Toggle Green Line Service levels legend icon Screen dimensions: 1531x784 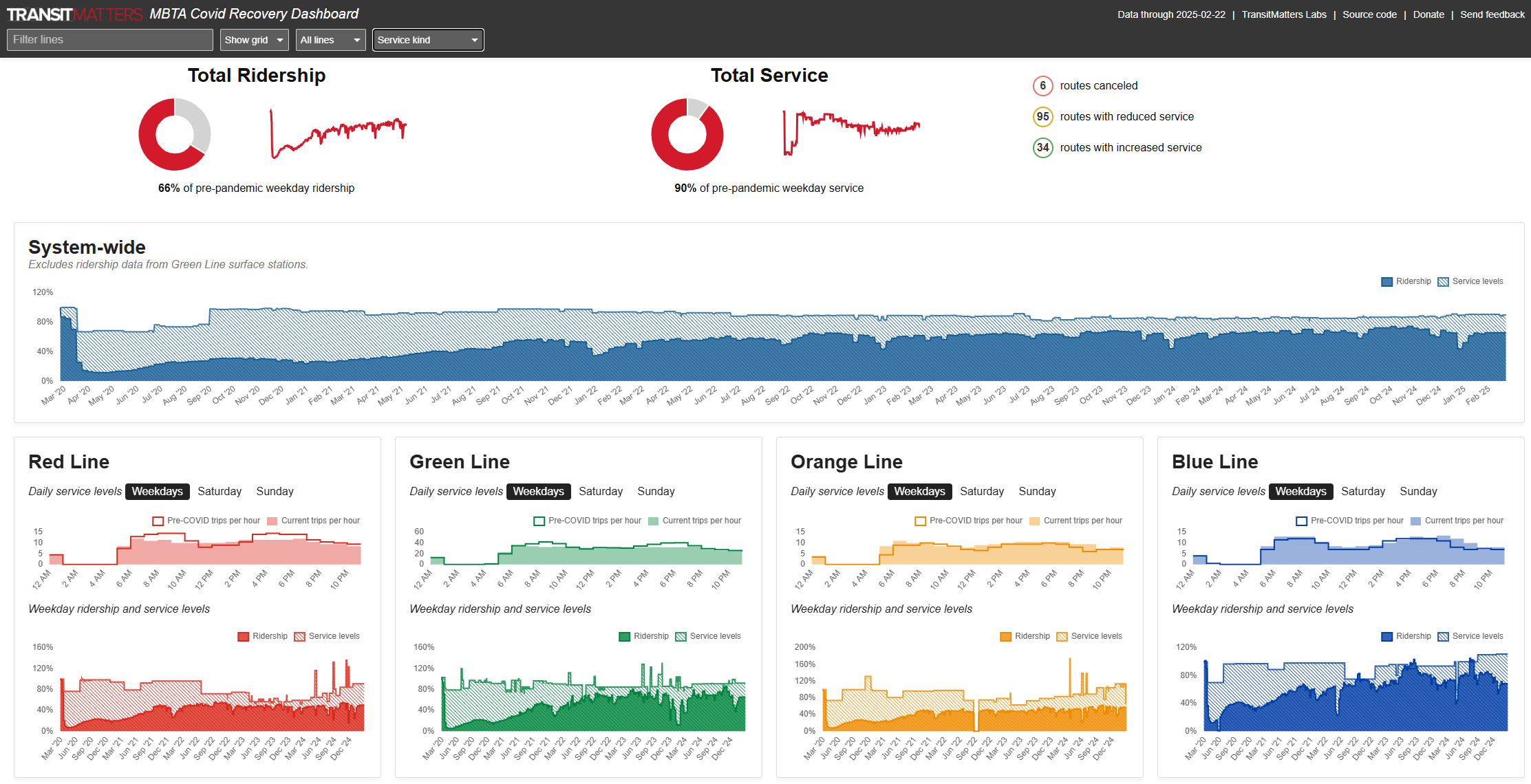[x=681, y=637]
